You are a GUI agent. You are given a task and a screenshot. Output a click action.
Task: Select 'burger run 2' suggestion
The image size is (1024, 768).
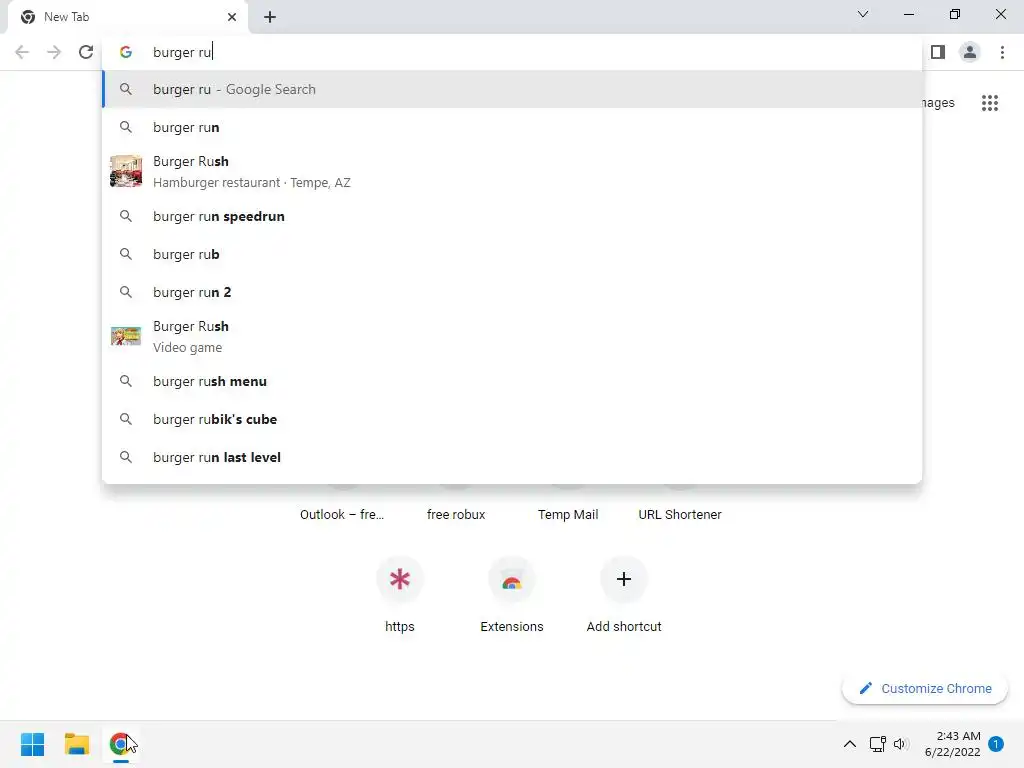513,292
